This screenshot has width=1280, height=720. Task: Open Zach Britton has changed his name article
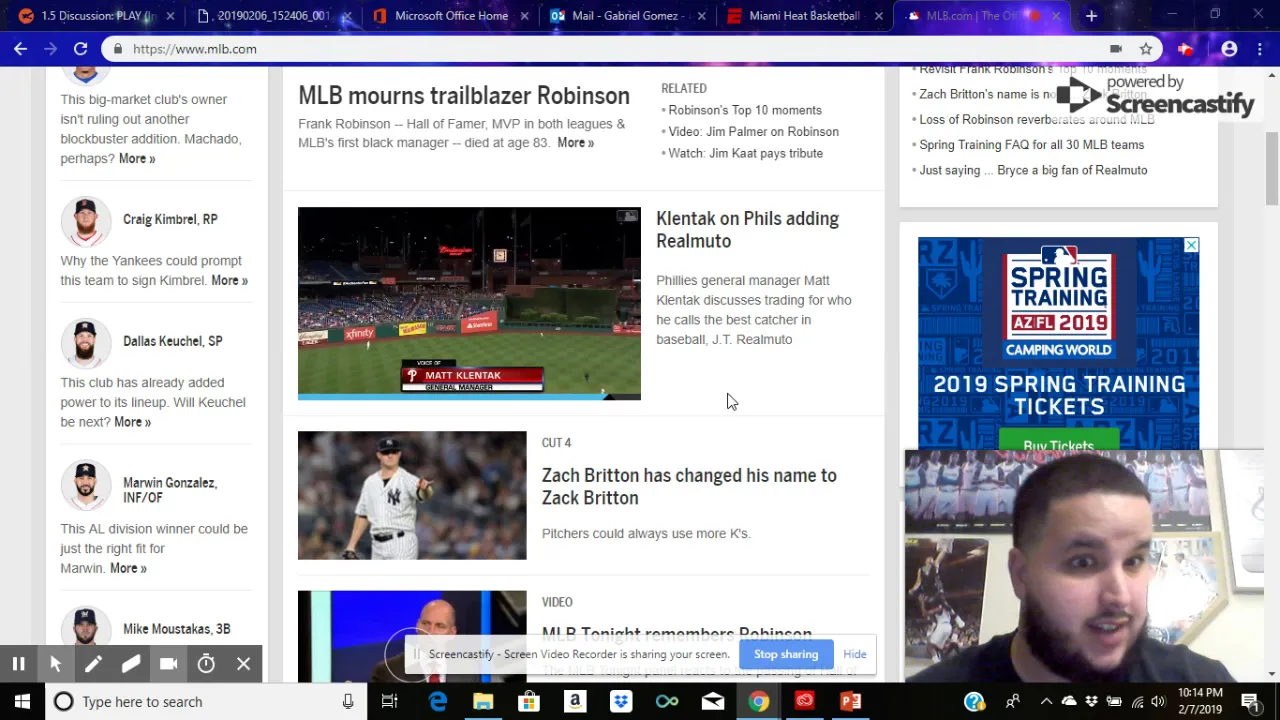point(689,487)
